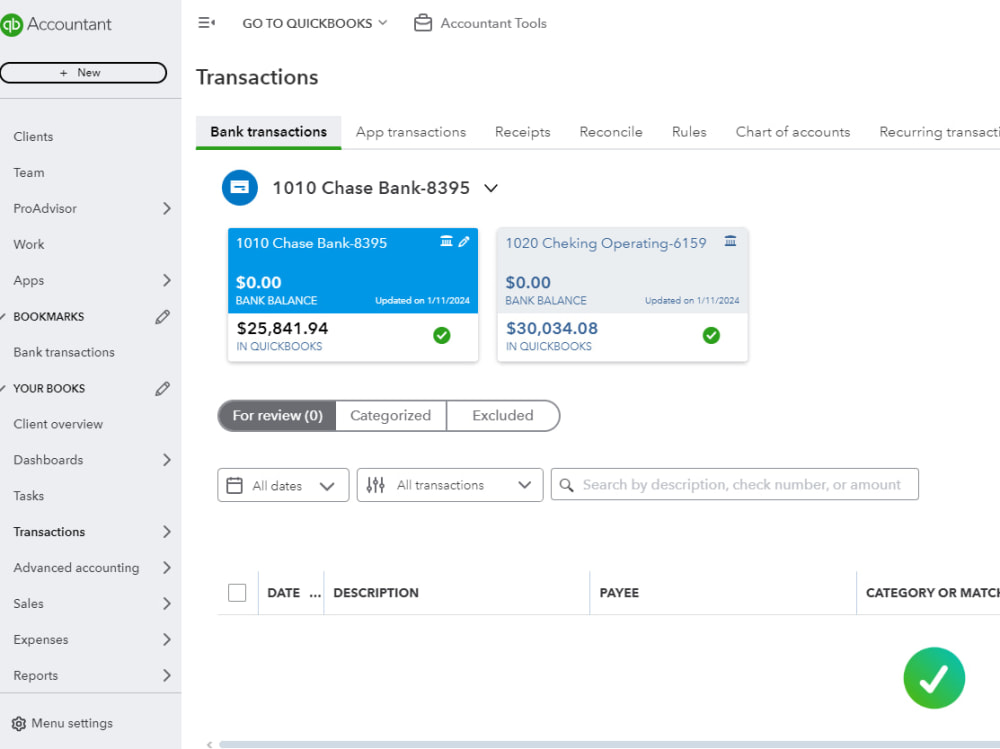
Task: Switch to the App transactions tab
Action: point(411,132)
